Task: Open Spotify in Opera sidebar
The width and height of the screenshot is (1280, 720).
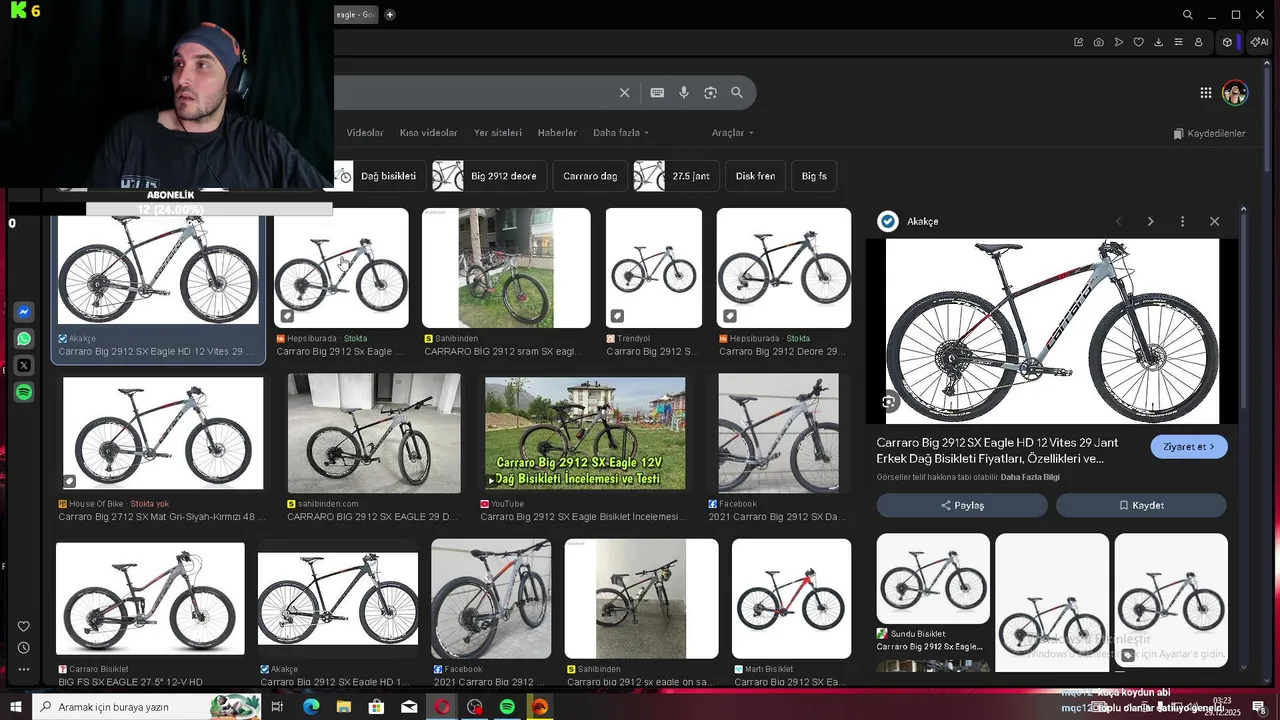Action: 24,392
